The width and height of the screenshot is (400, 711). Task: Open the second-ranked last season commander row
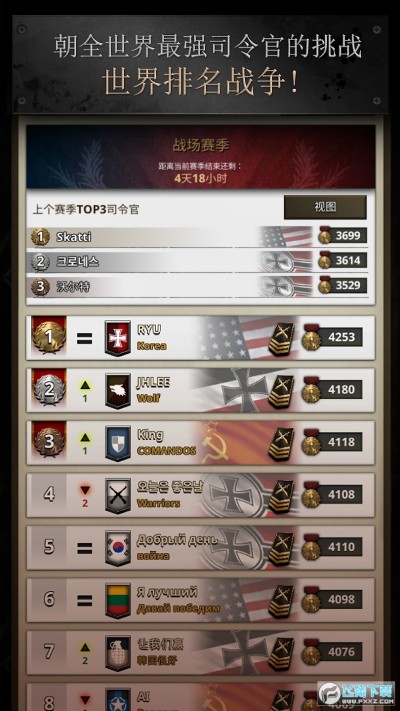(200, 261)
